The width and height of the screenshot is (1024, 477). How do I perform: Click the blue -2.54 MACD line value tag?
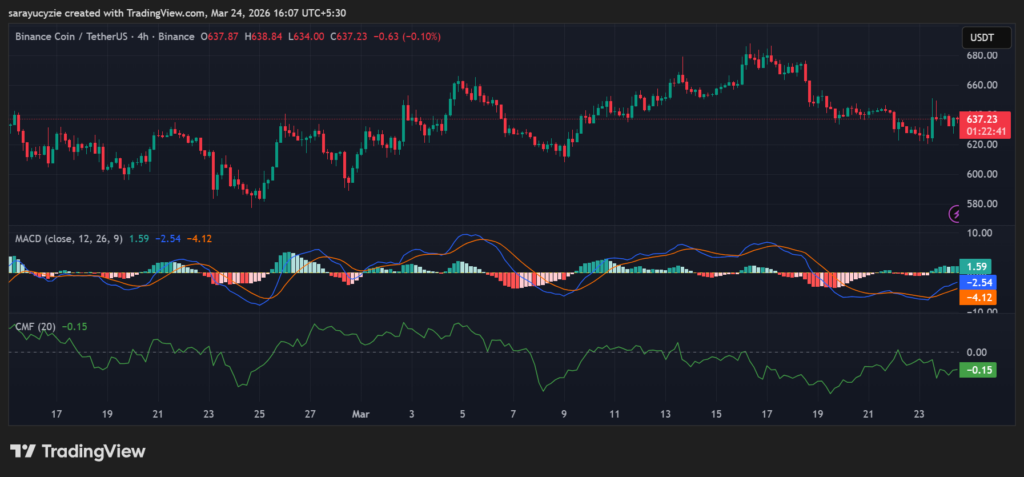pyautogui.click(x=975, y=283)
